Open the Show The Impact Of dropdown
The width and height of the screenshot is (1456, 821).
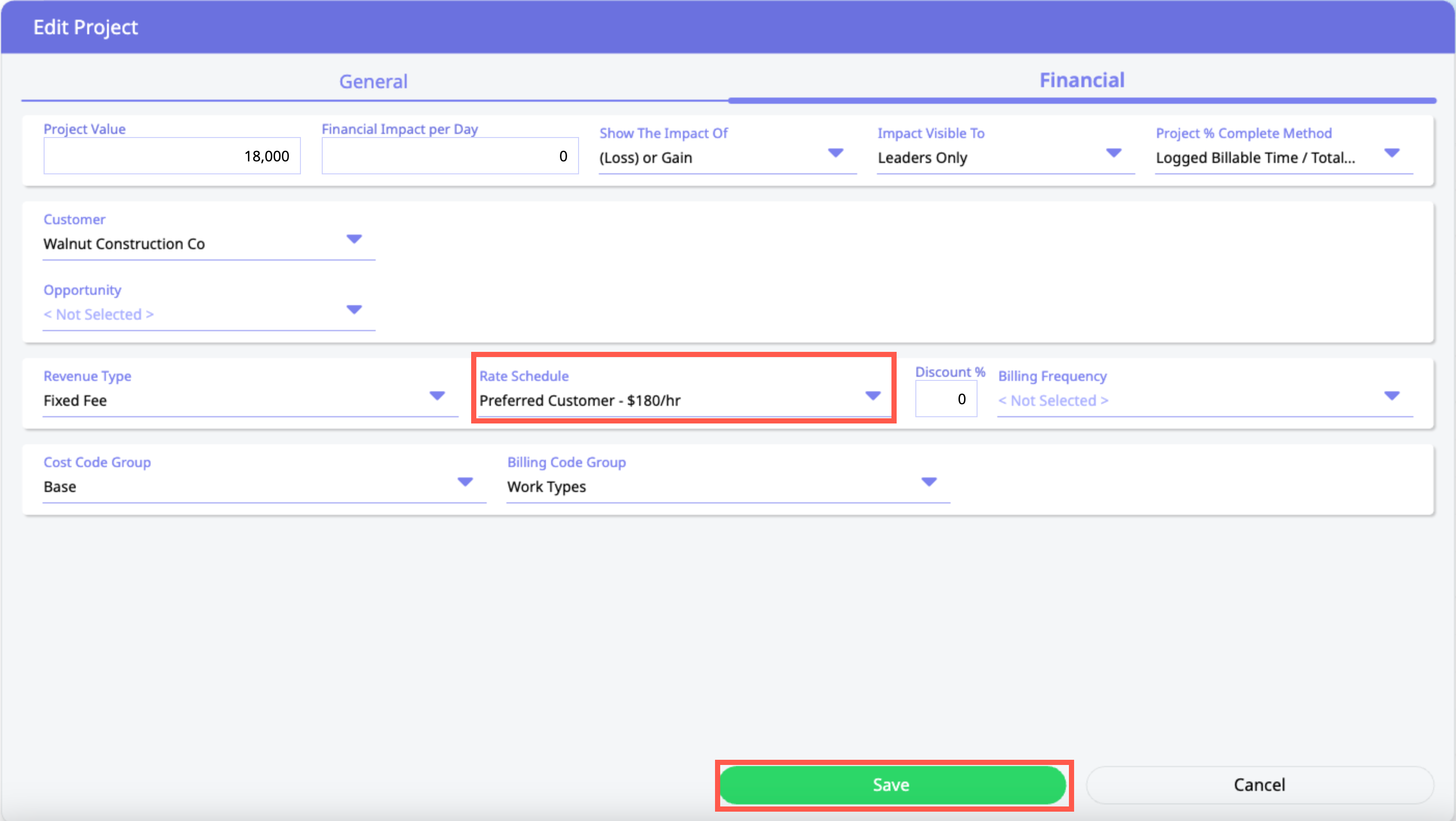point(726,157)
